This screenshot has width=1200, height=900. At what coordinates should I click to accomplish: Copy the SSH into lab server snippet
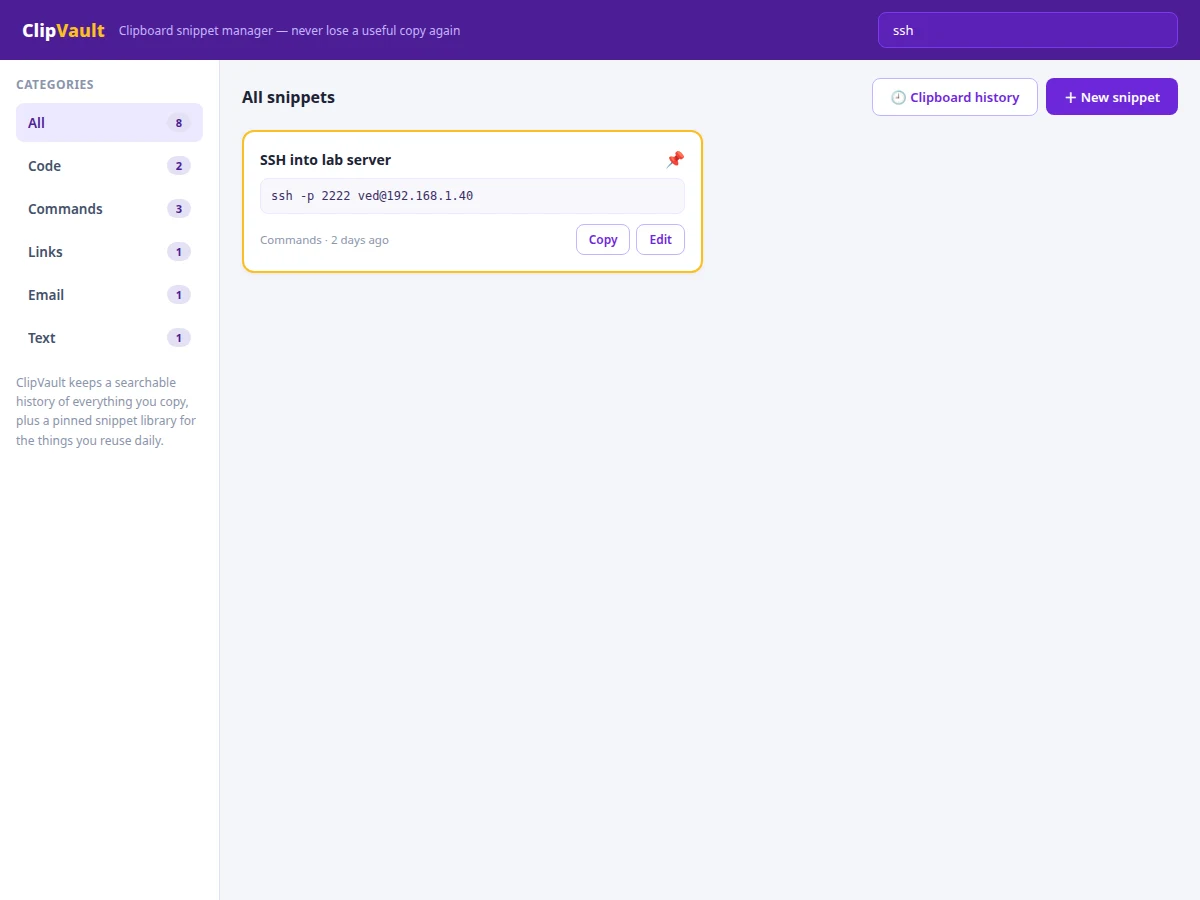coord(603,240)
